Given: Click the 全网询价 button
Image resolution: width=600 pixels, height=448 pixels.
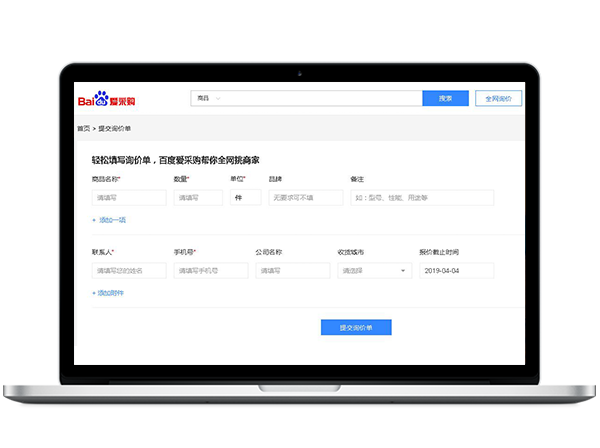Looking at the screenshot, I should pos(497,98).
